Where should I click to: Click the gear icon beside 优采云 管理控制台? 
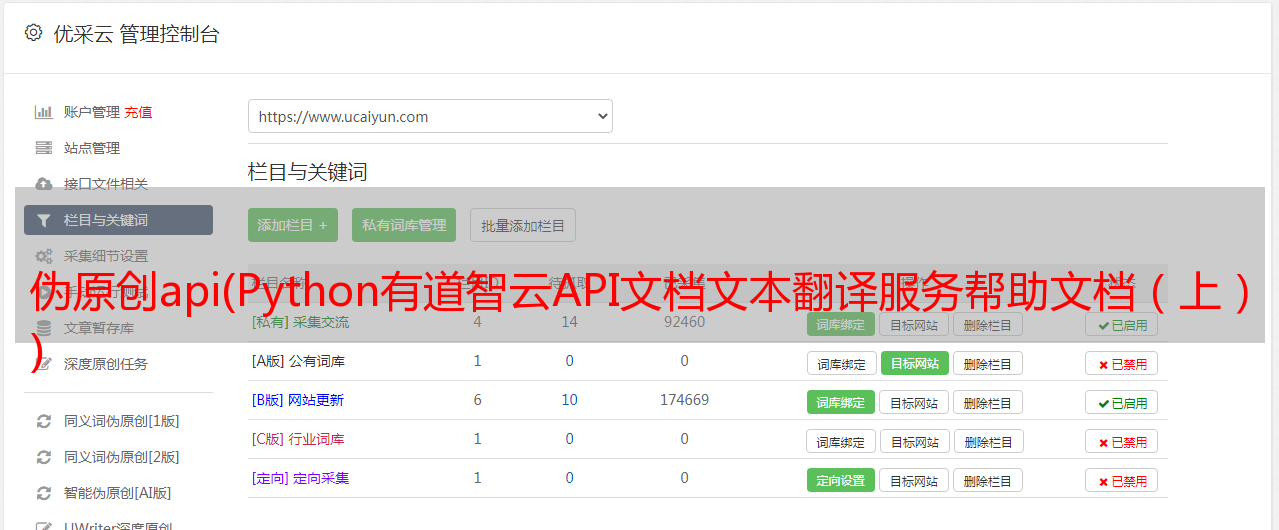[x=34, y=33]
